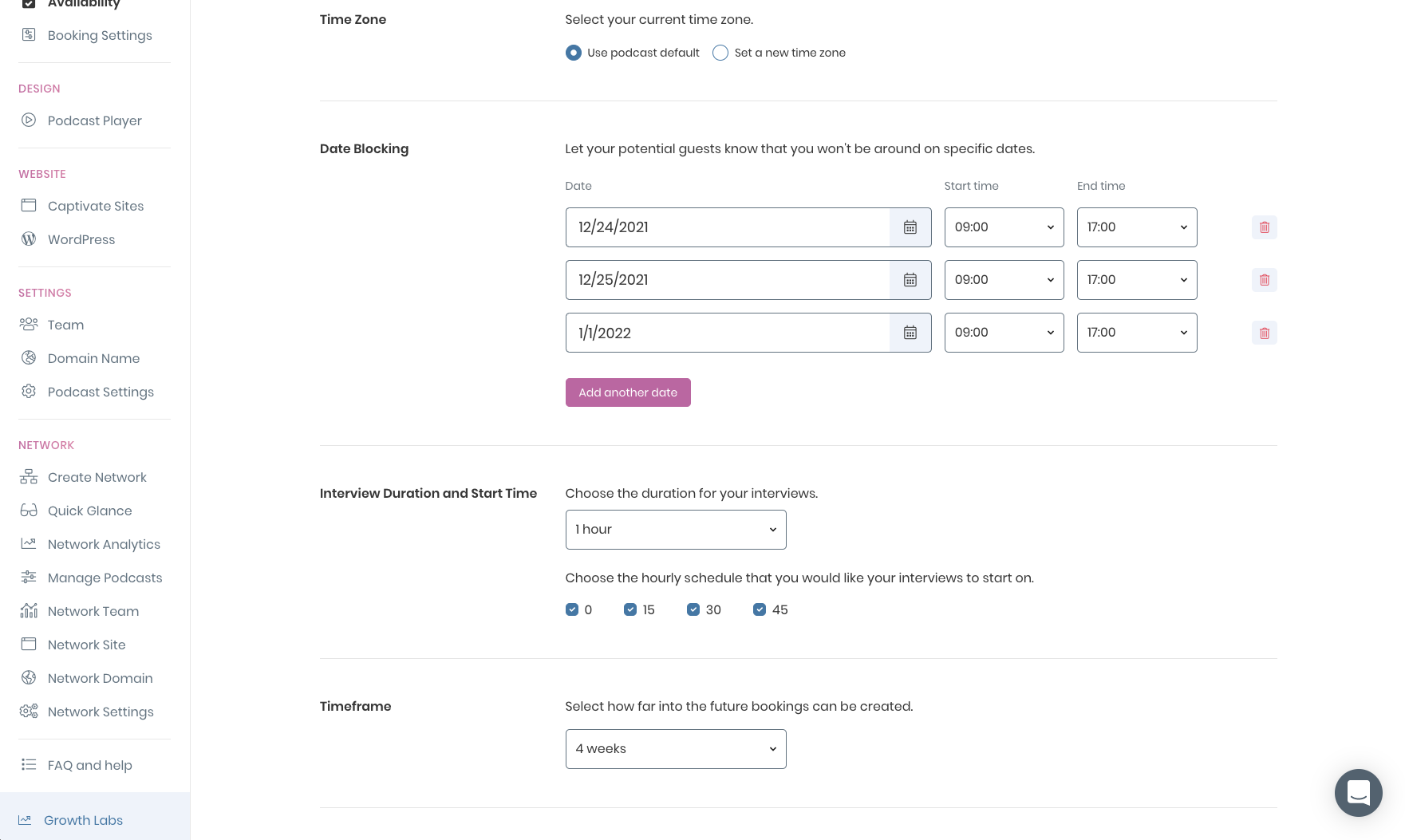1405x840 pixels.
Task: Open the Podcast Player settings
Action: pos(94,120)
